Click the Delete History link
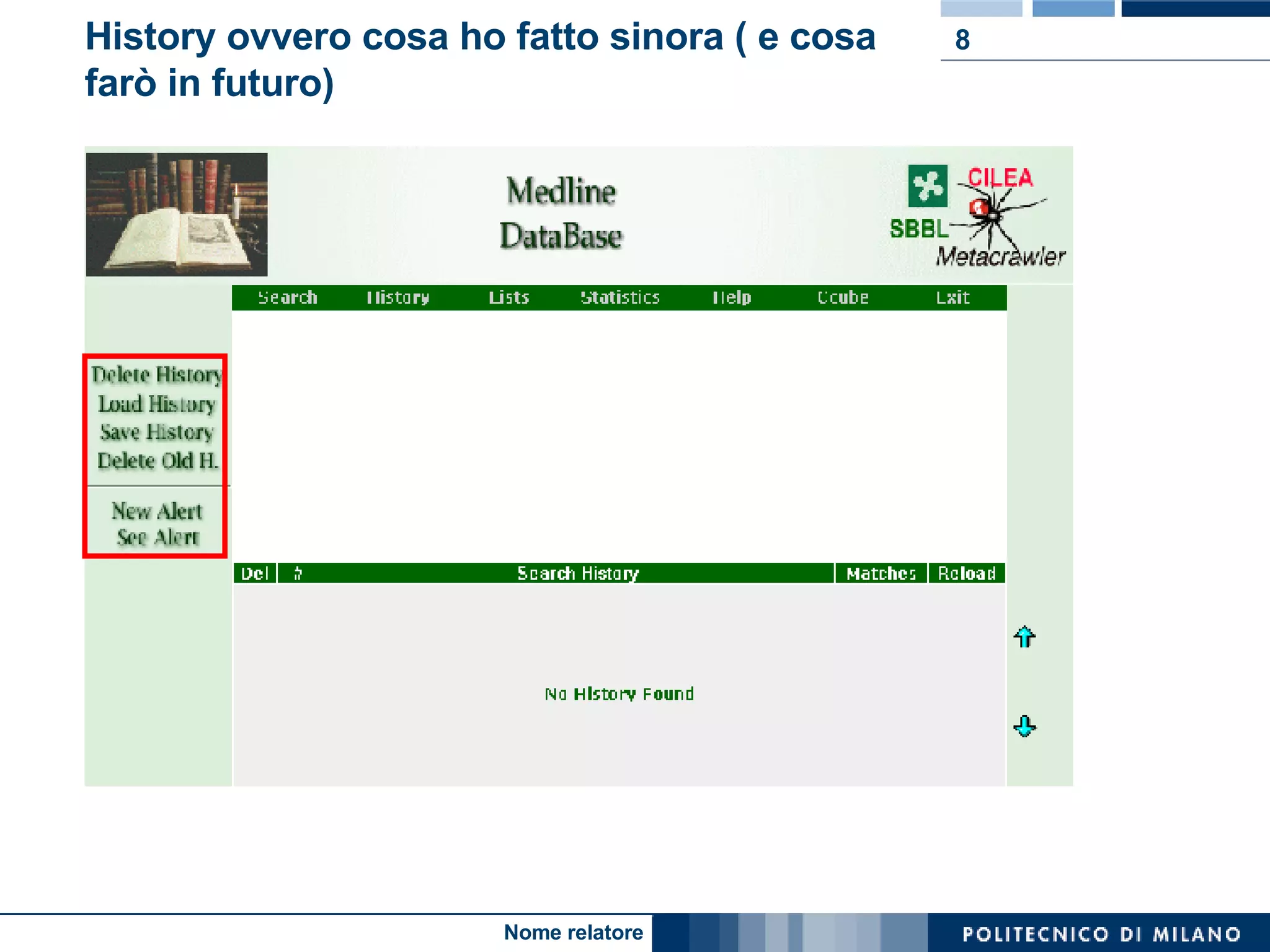Viewport: 1270px width, 952px height. [x=156, y=374]
